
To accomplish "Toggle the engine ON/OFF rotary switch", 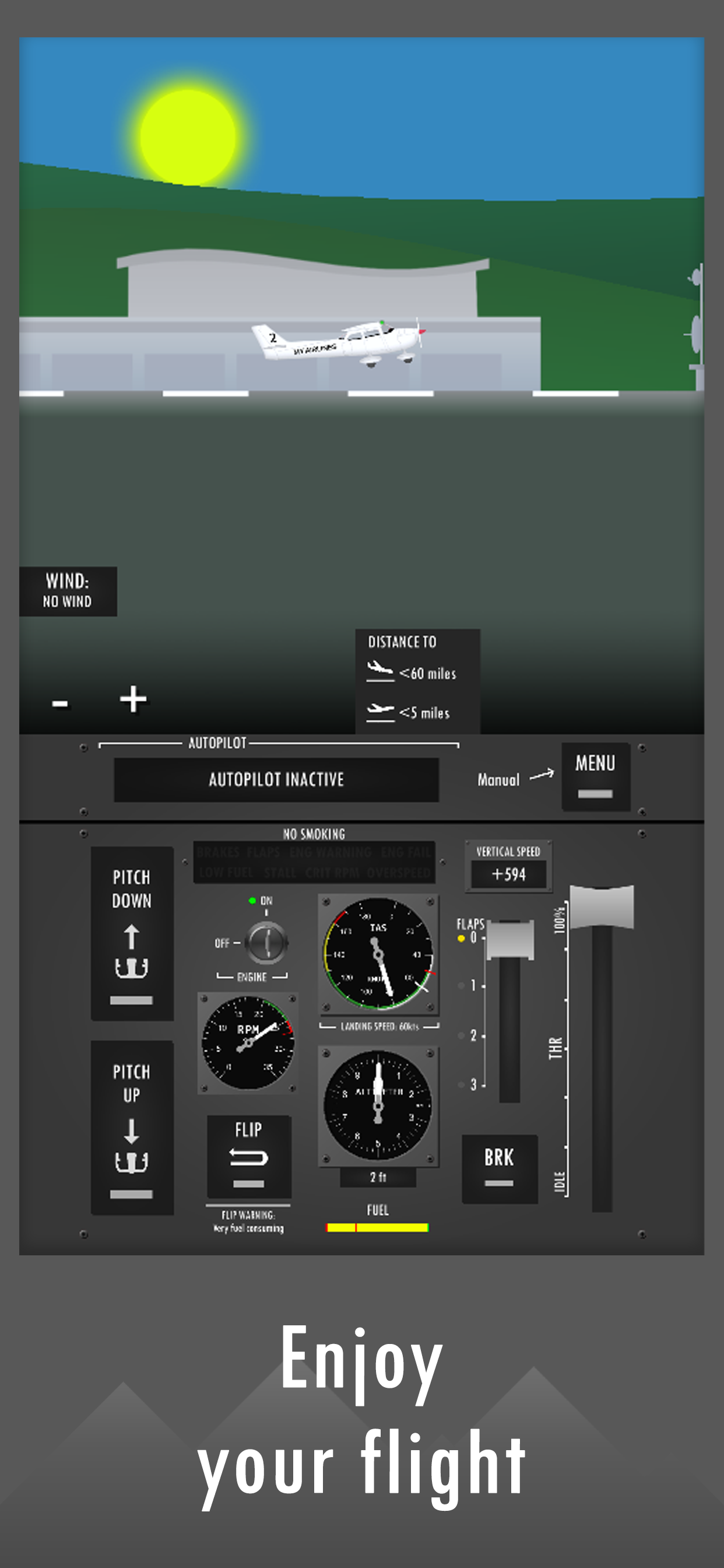I will (266, 942).
